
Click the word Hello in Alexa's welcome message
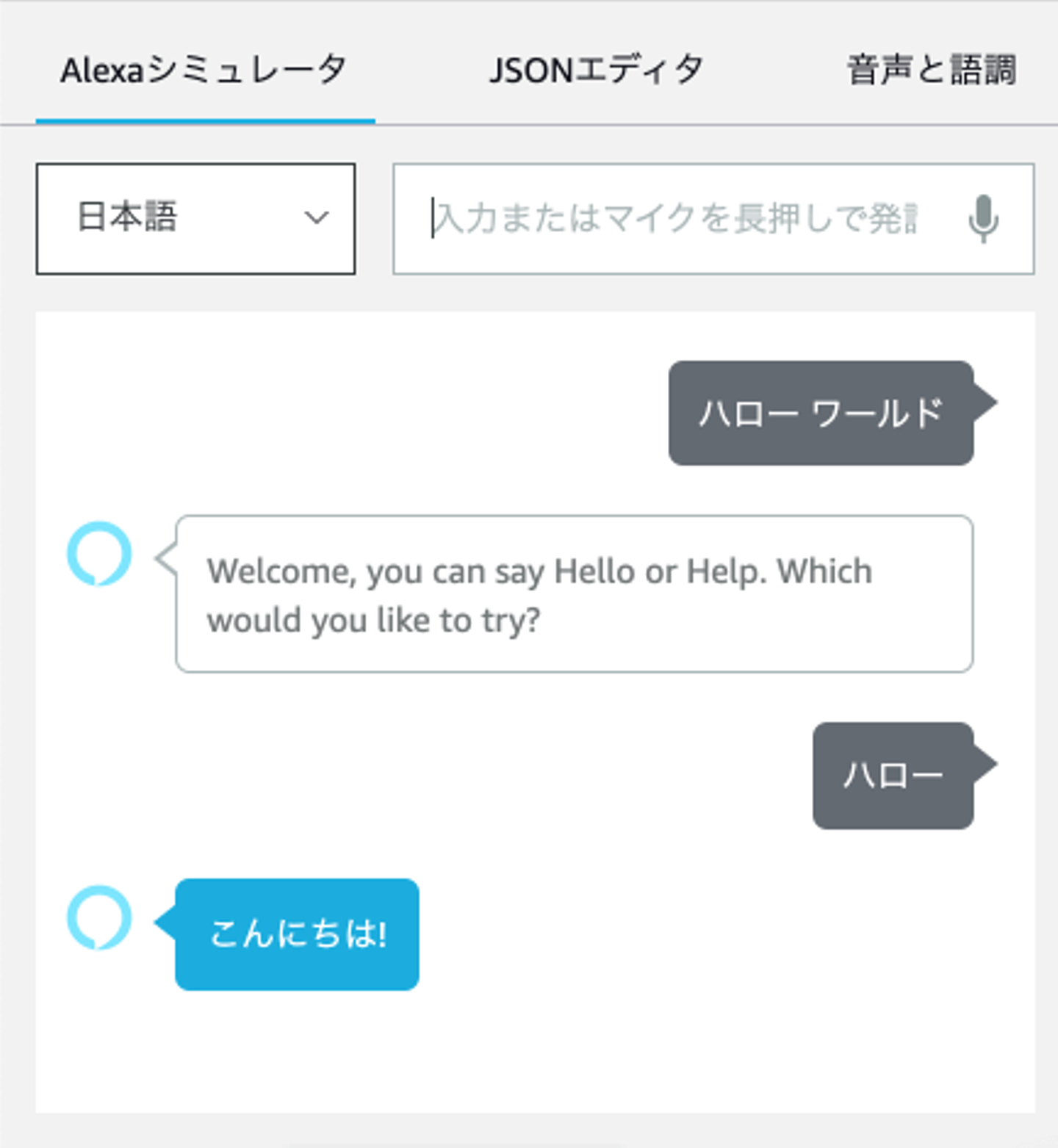pos(594,571)
